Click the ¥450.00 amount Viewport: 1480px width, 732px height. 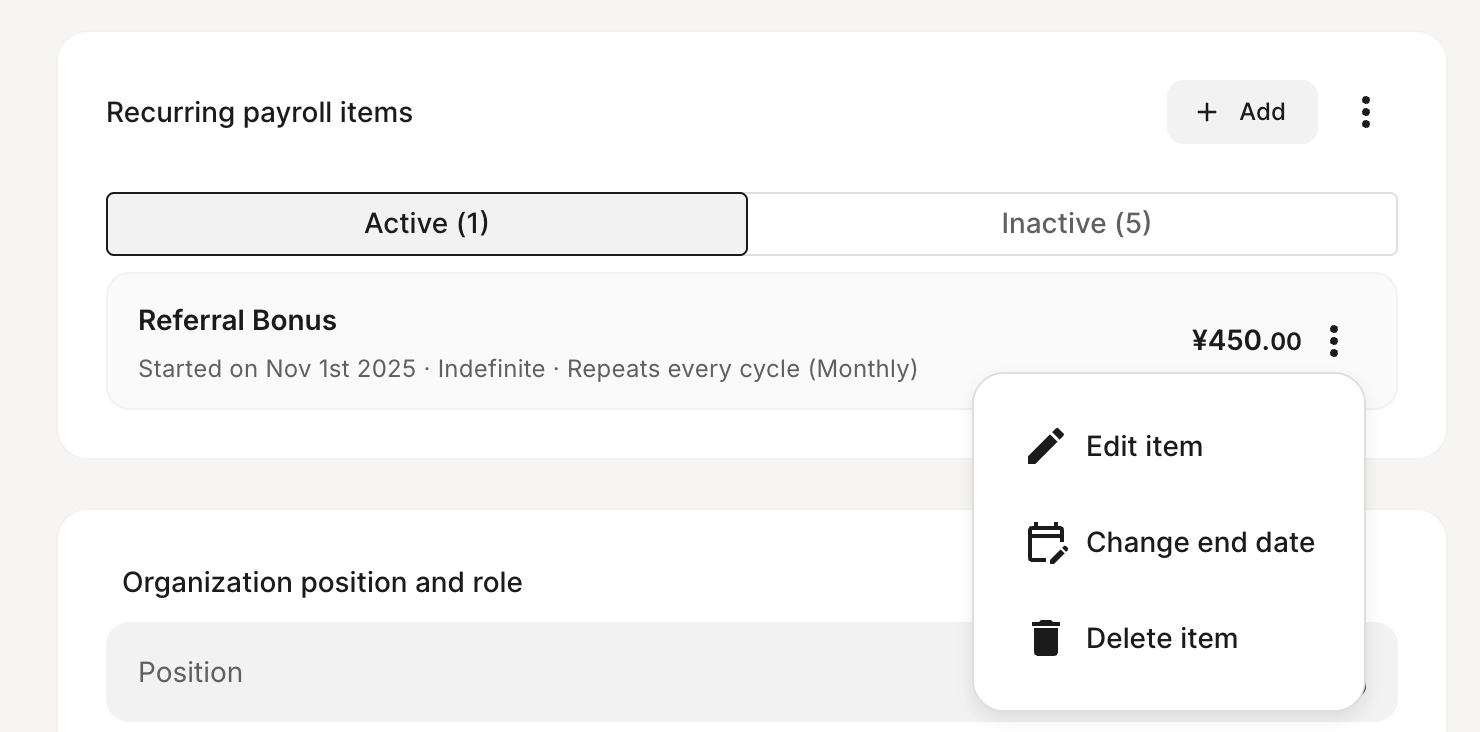[1246, 341]
